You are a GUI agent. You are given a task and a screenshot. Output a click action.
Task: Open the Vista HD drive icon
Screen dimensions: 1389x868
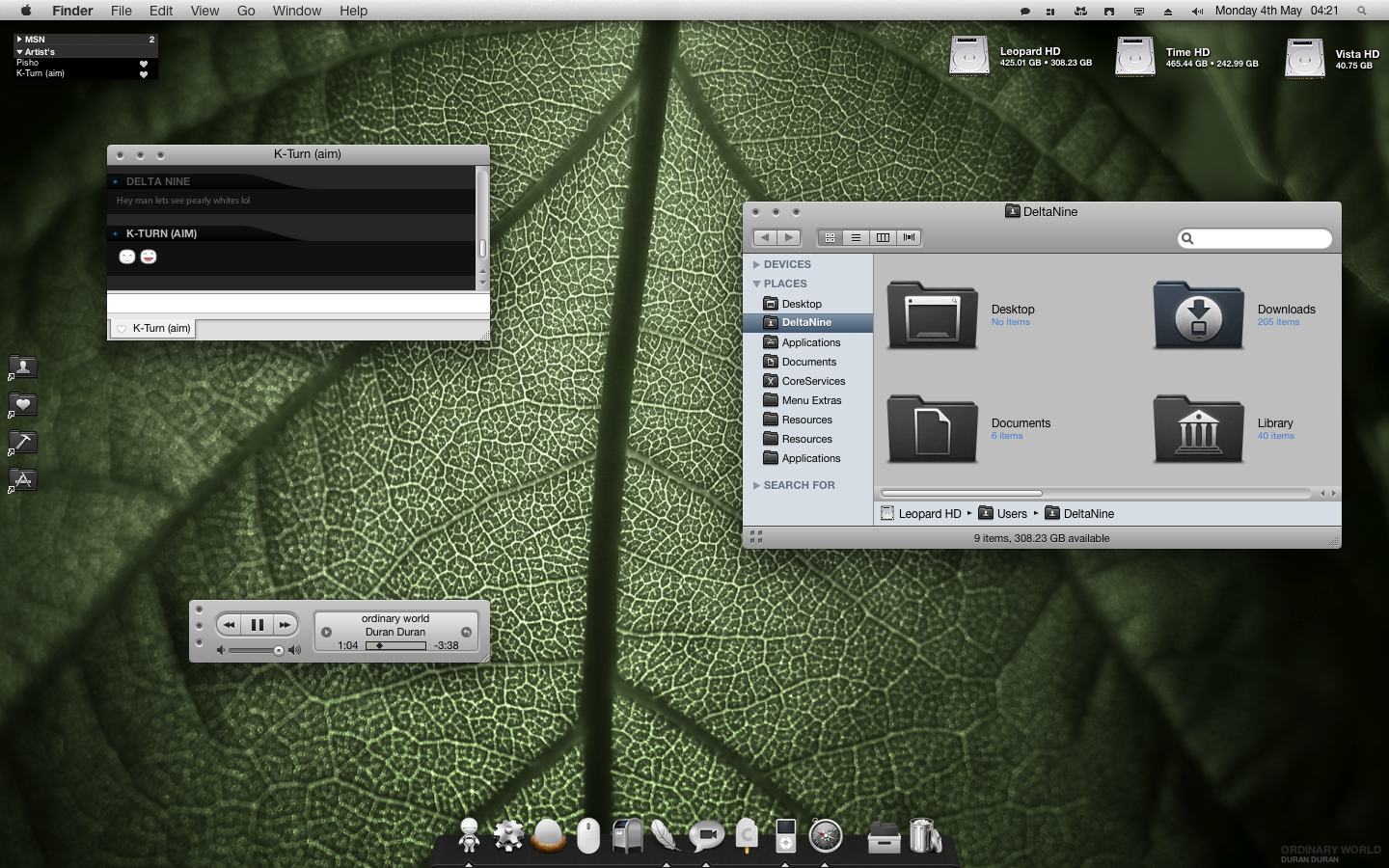pos(1305,58)
